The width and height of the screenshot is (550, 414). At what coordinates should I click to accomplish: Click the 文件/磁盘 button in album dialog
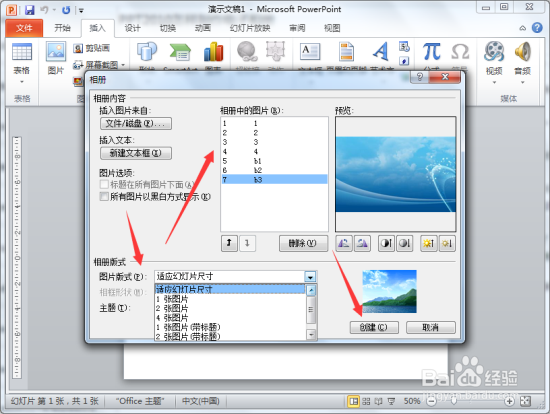click(136, 123)
